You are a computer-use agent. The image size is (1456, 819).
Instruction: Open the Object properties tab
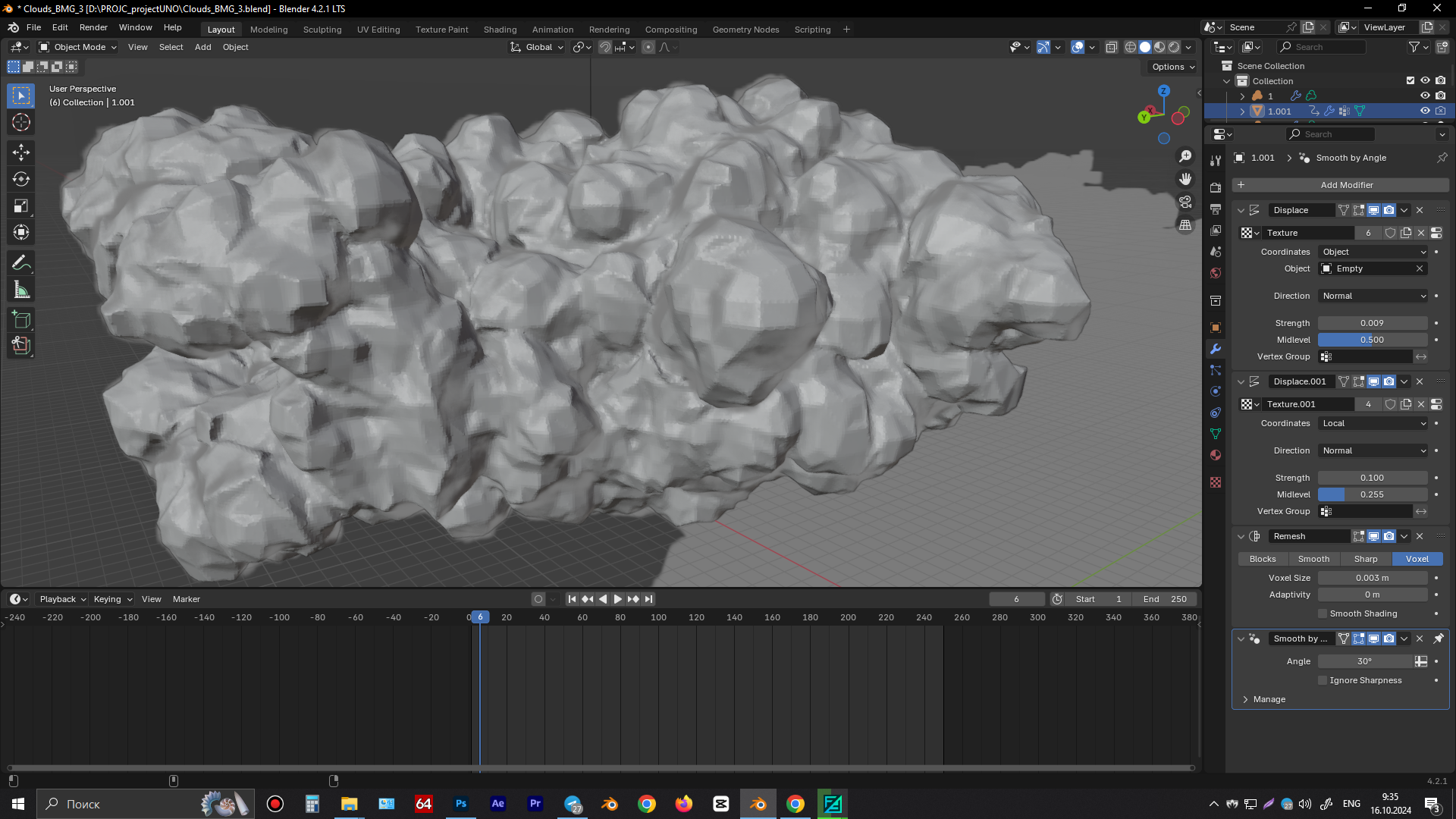click(1216, 328)
